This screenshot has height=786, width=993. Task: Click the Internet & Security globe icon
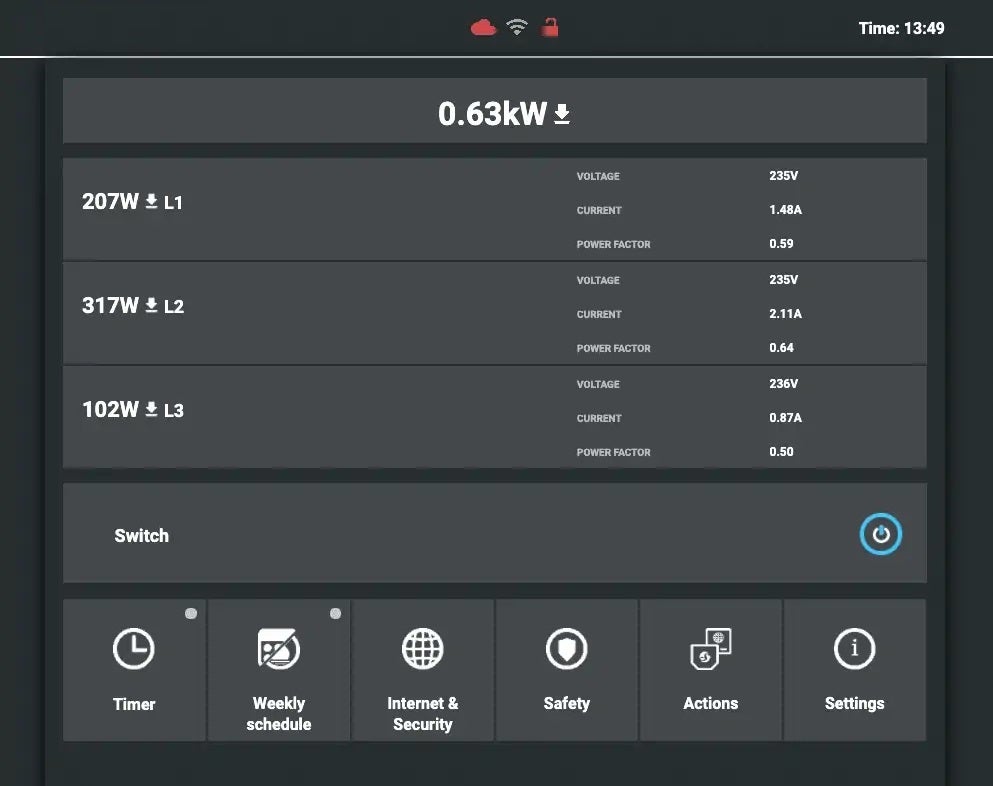pos(422,648)
